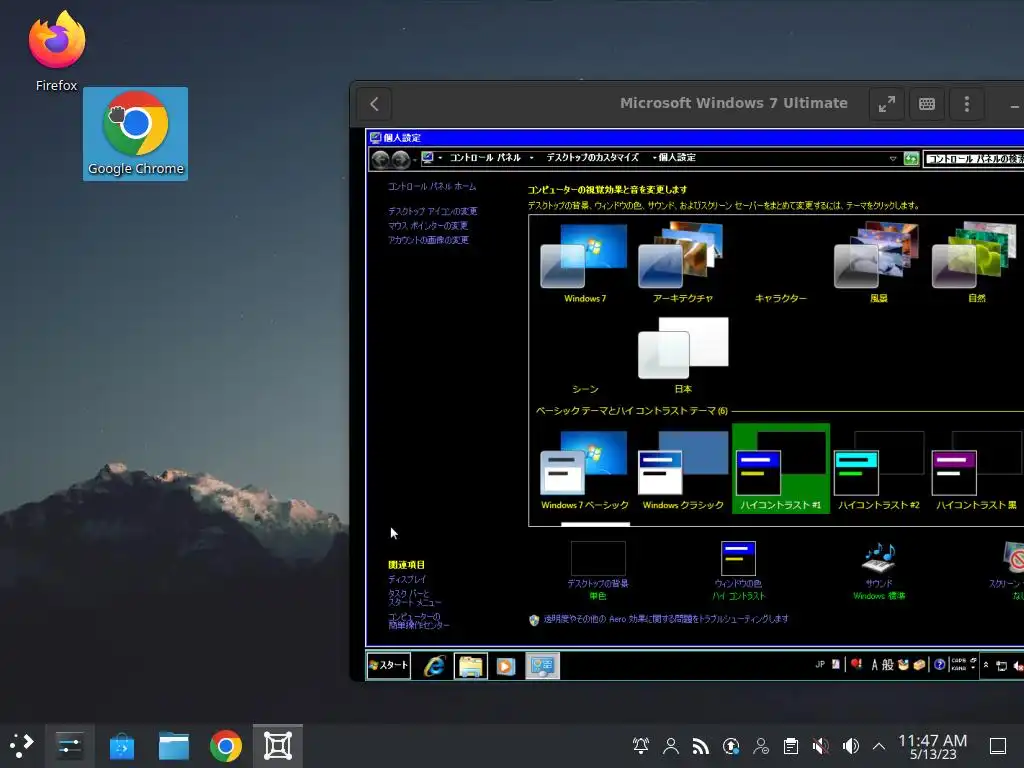1024x768 pixels.
Task: Expand the address bar history dropdown arrow
Action: coord(893,159)
